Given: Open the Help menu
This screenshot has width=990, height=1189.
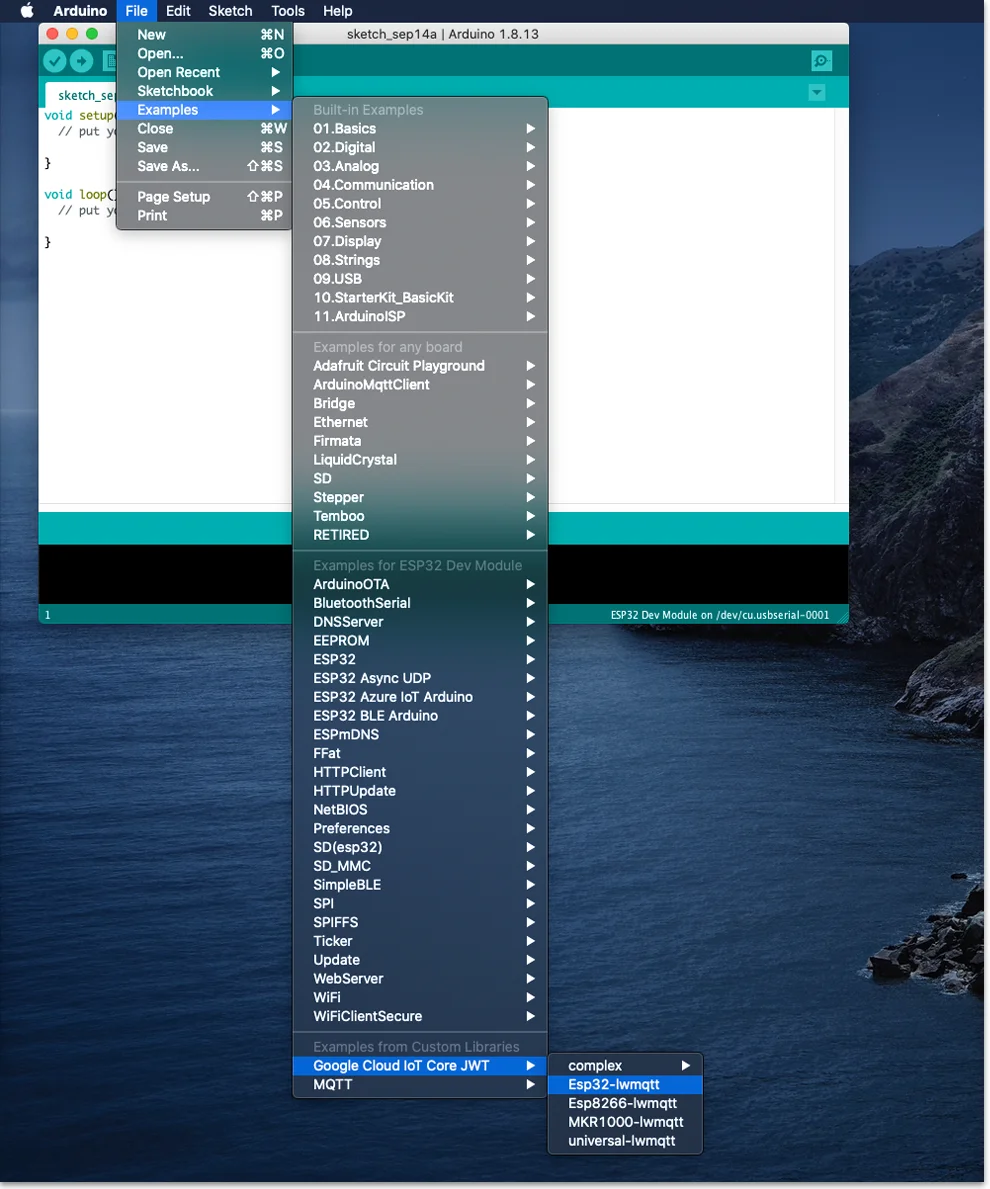Looking at the screenshot, I should point(337,11).
